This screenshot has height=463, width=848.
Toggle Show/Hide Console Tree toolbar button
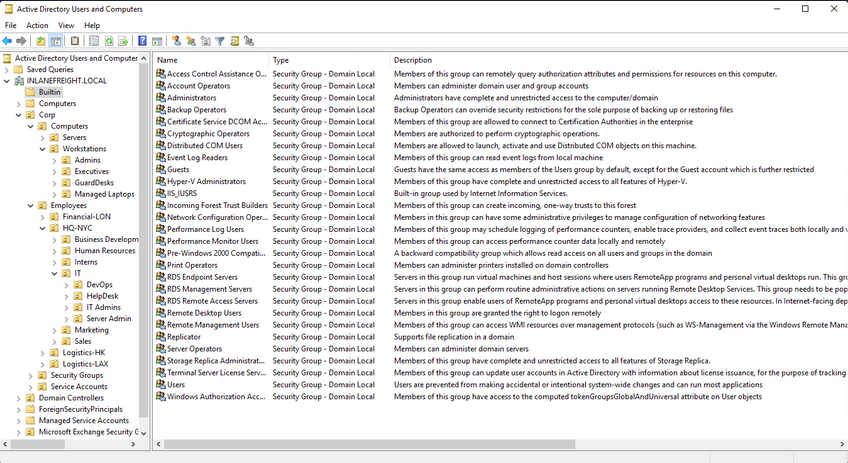[56, 41]
